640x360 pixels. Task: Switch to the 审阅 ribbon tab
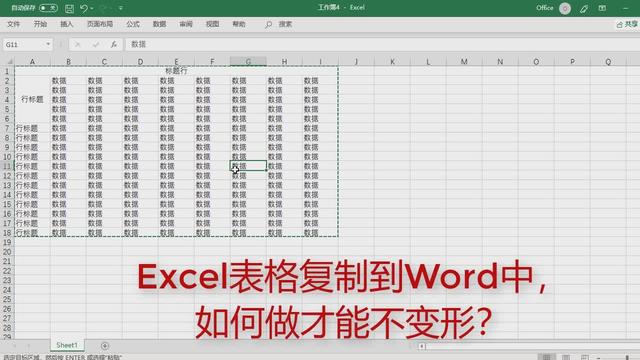(x=186, y=24)
